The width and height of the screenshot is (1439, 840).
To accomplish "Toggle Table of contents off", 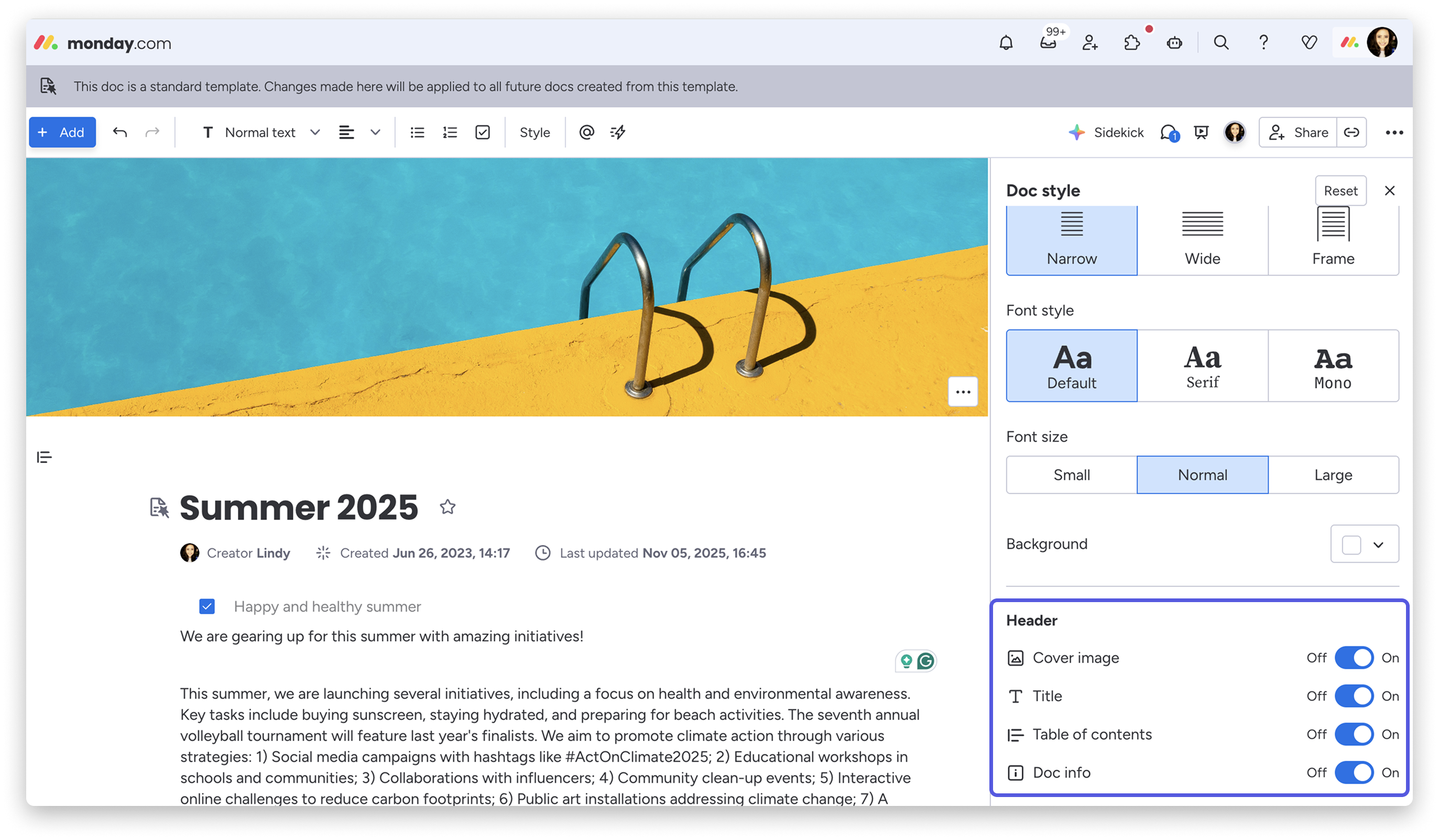I will tap(1354, 734).
